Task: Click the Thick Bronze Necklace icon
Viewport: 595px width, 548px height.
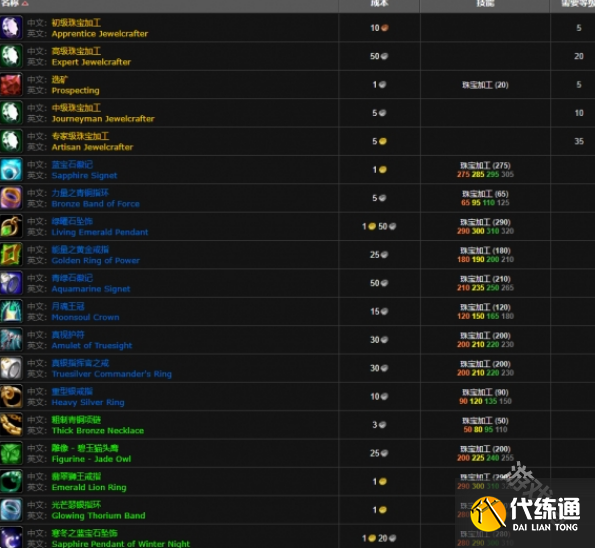Action: pos(11,425)
